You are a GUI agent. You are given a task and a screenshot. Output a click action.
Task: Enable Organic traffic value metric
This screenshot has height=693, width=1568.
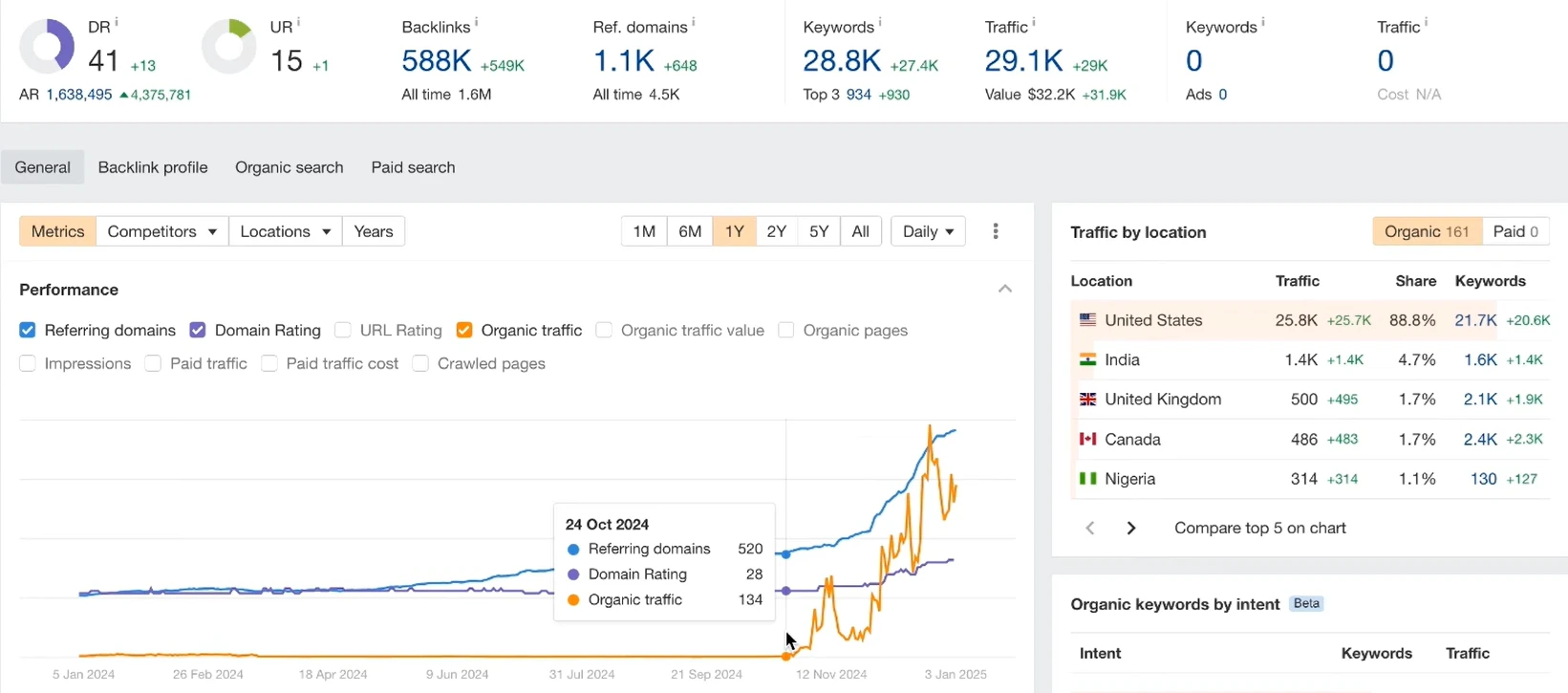(x=604, y=330)
